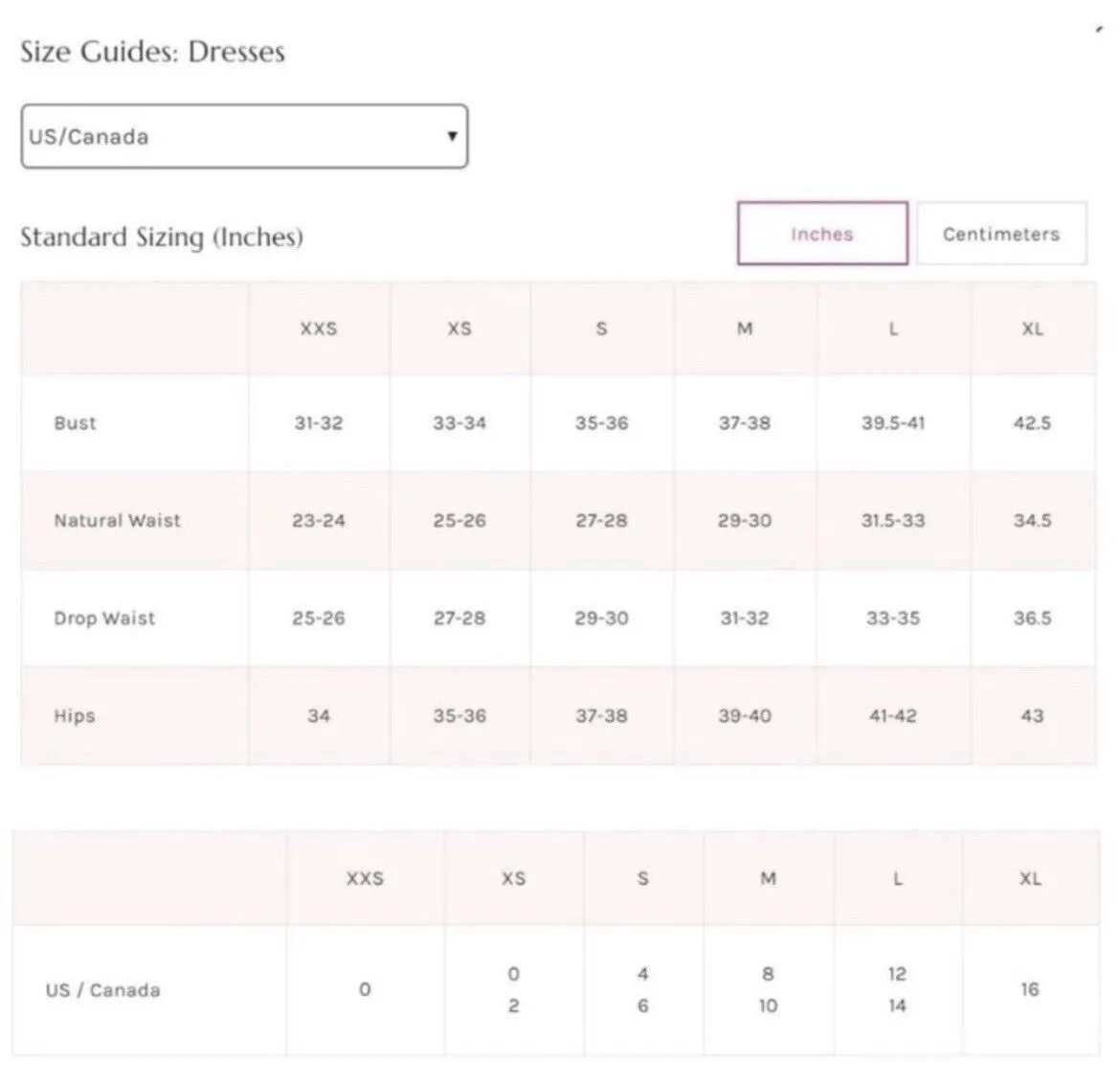Click Bust value 35-36

tap(601, 423)
